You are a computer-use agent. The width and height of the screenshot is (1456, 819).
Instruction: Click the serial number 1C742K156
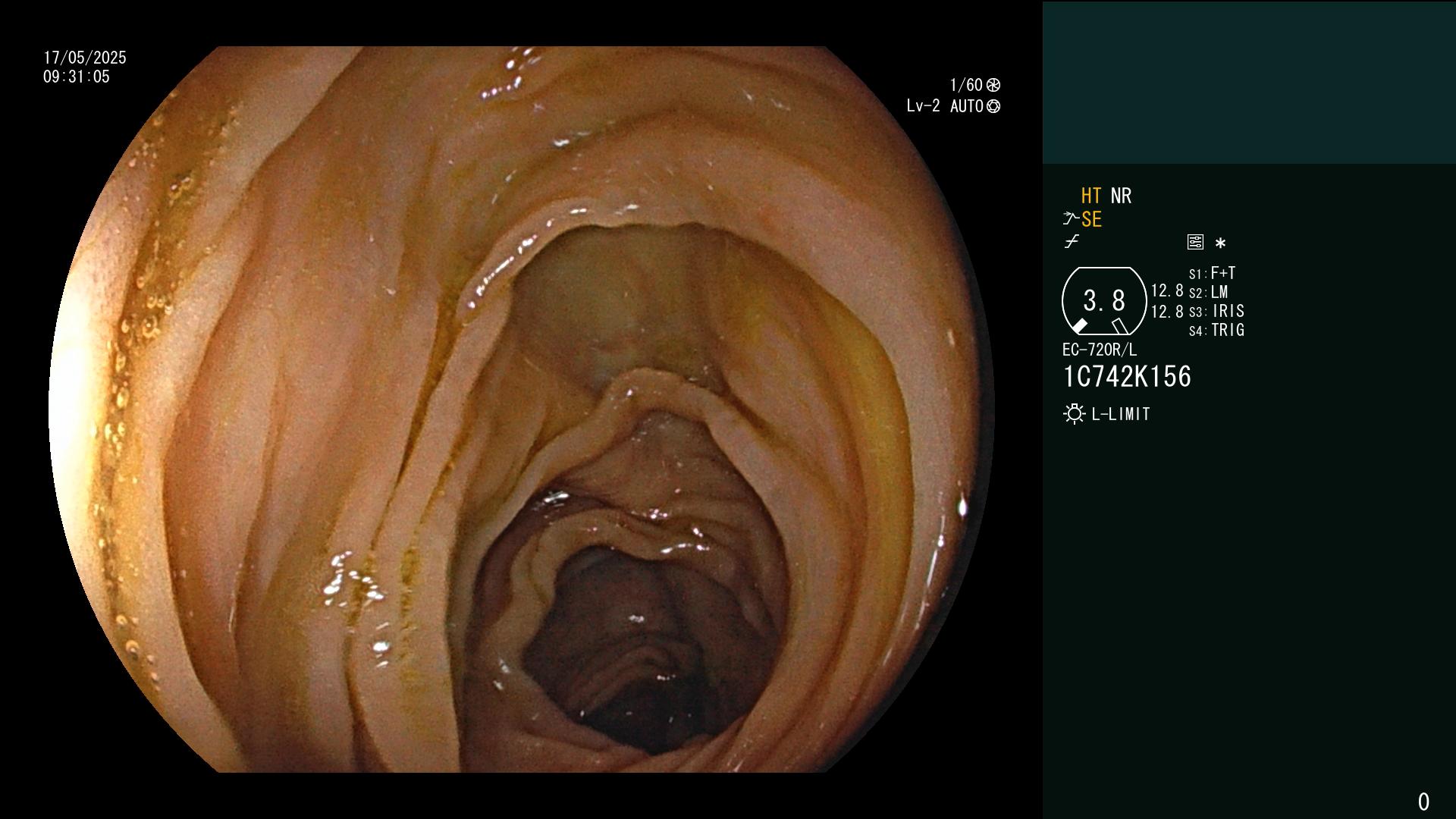pos(1127,377)
